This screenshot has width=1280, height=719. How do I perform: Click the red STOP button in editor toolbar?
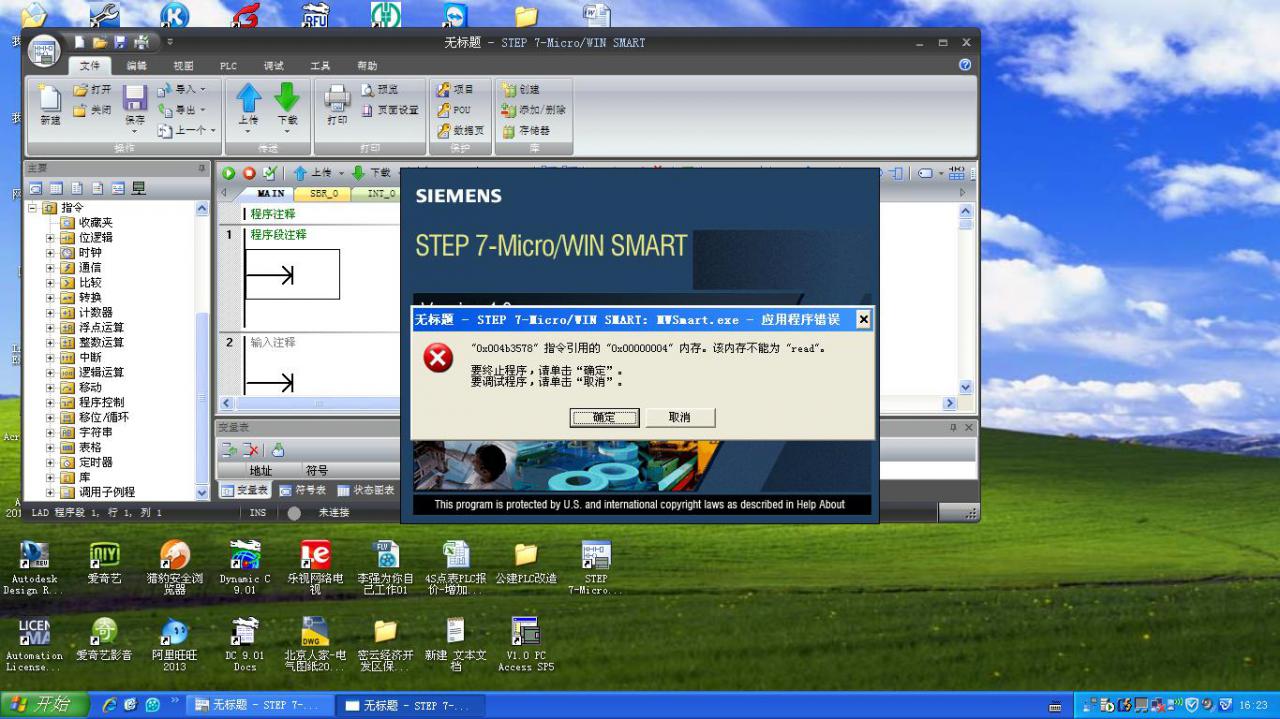coord(249,173)
